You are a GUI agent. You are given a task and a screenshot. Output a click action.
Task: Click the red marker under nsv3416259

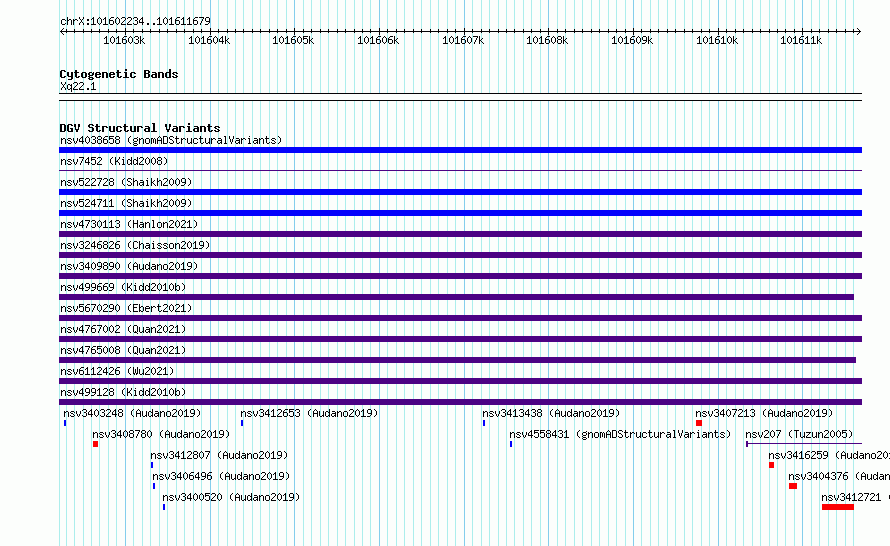[x=771, y=465]
